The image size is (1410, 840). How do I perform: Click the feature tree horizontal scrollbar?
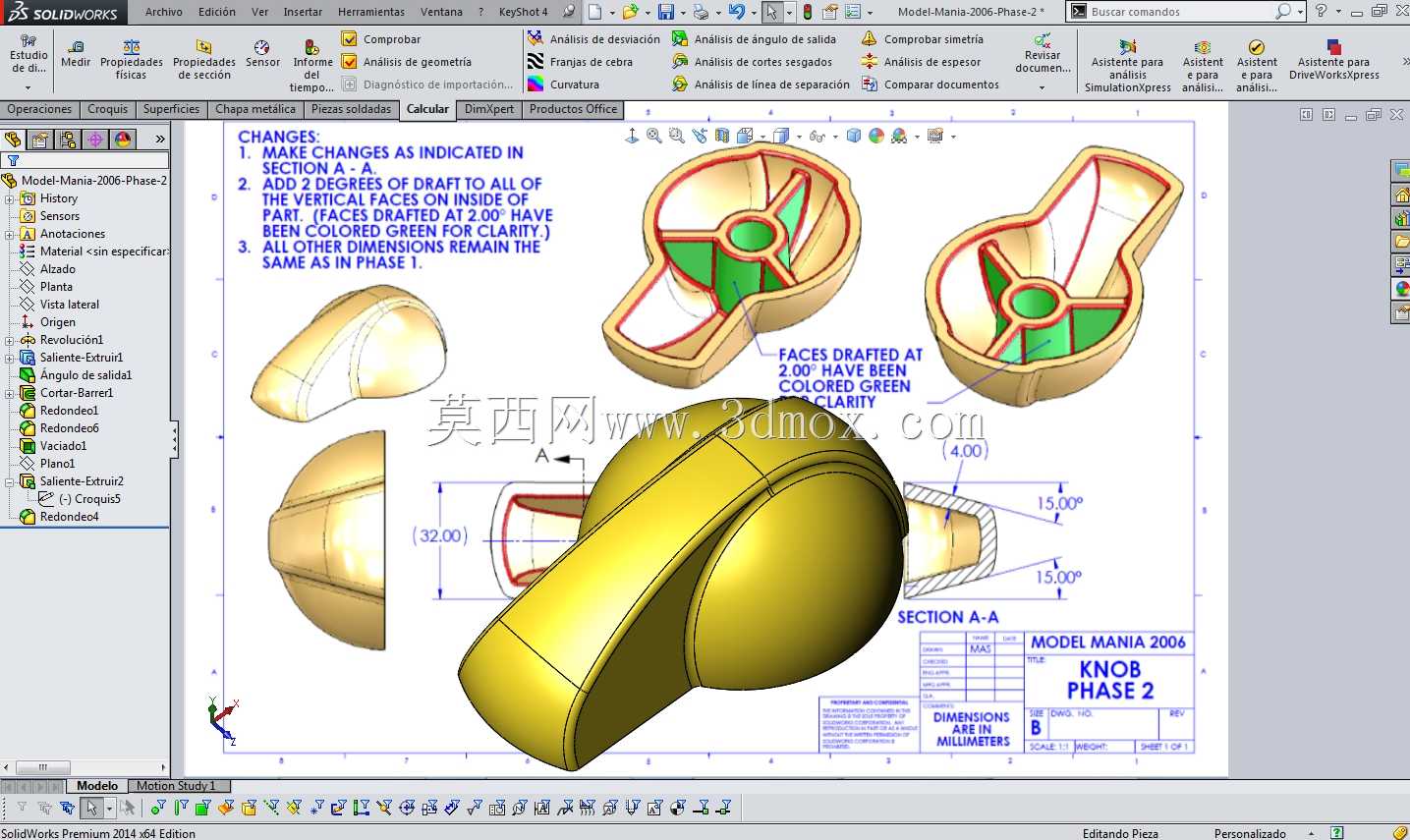83,767
